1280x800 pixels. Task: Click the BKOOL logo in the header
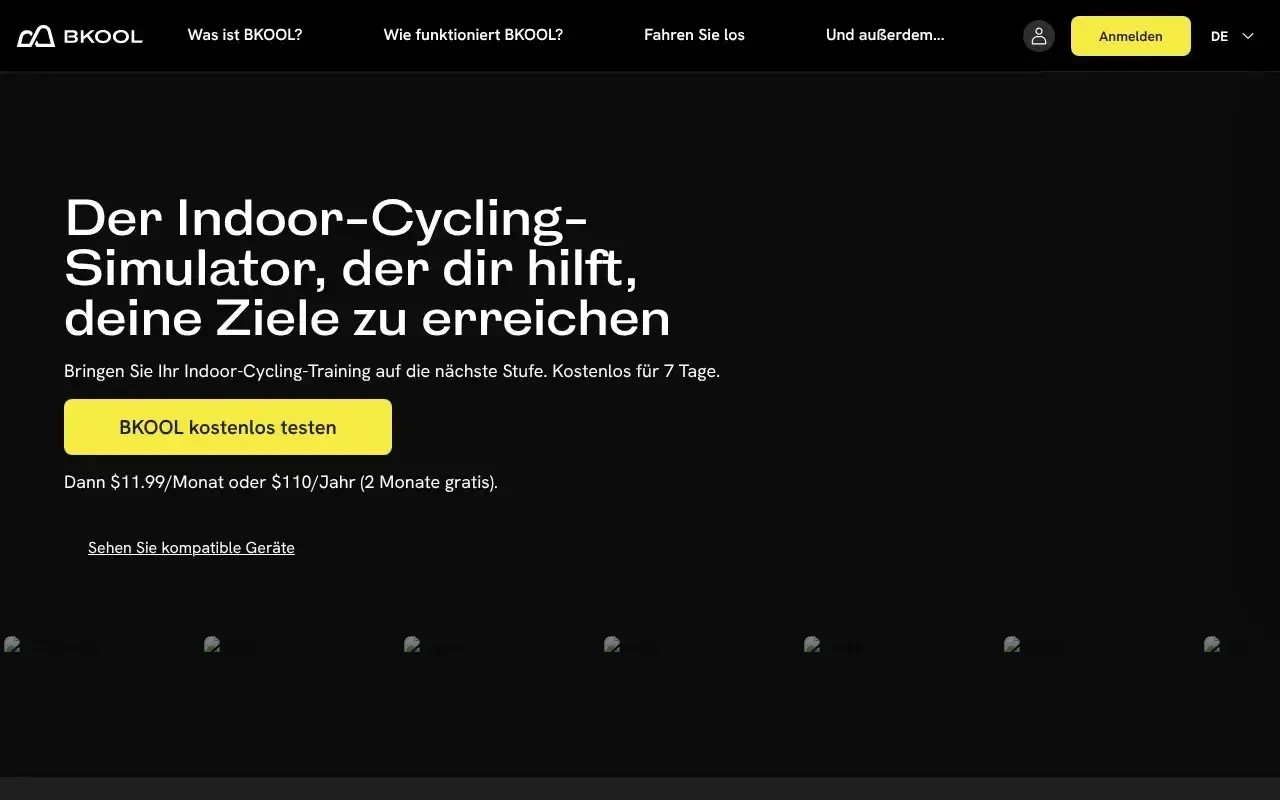click(x=80, y=35)
